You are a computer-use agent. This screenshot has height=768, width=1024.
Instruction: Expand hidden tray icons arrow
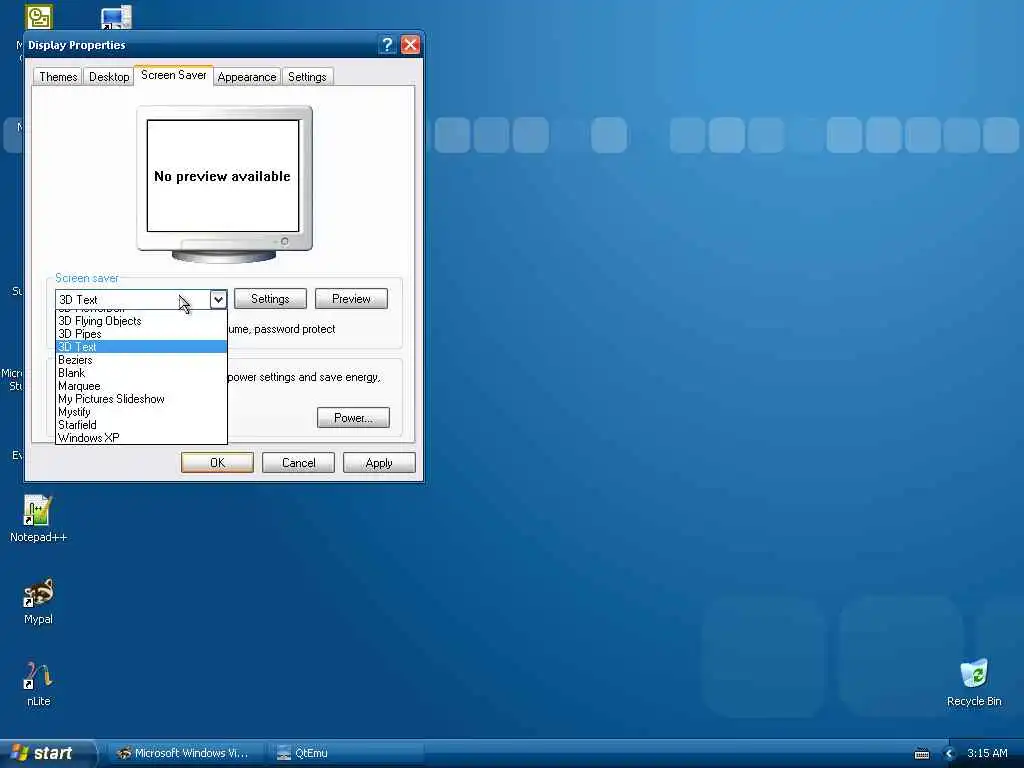(950, 754)
